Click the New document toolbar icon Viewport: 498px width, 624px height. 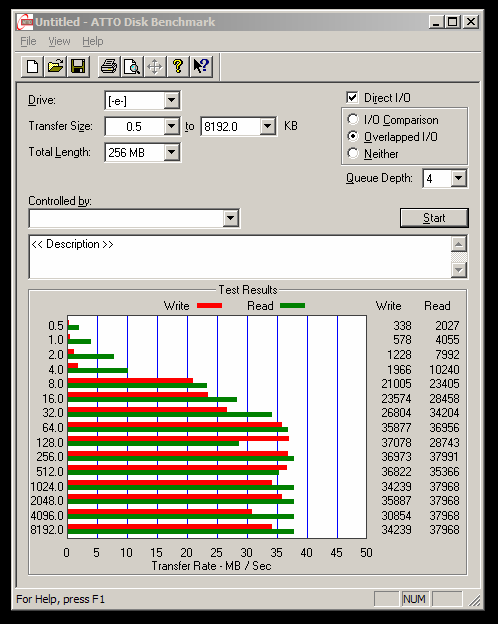[x=33, y=66]
